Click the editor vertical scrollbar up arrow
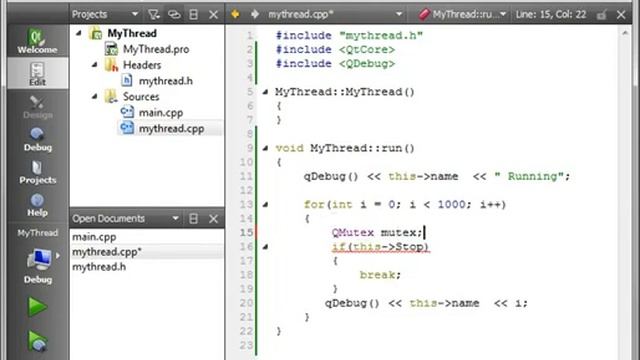Screen dimensions: 640x360 (625, 33)
